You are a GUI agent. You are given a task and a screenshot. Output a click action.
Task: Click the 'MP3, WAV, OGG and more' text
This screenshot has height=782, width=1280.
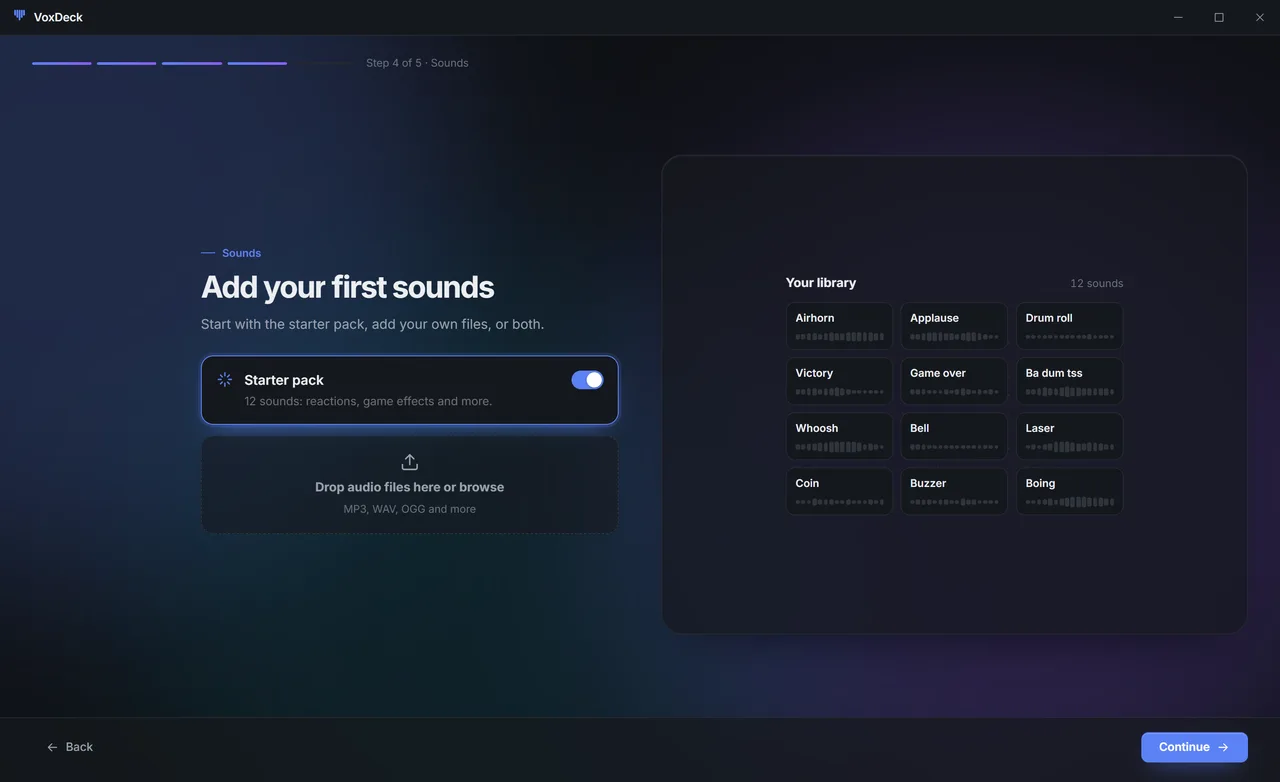coord(409,509)
